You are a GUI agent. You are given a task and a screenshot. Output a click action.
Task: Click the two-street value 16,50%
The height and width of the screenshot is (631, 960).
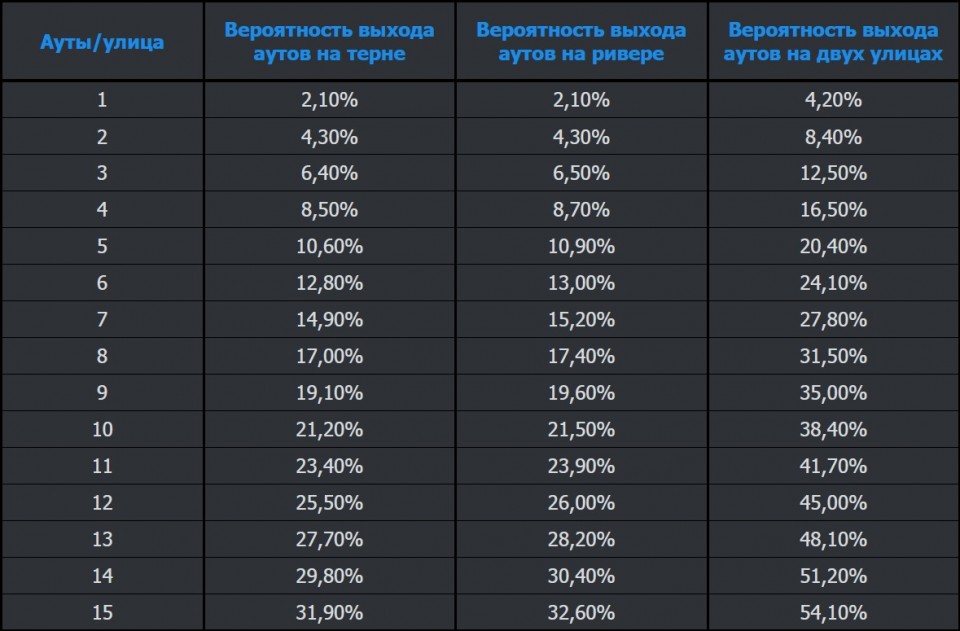click(833, 210)
